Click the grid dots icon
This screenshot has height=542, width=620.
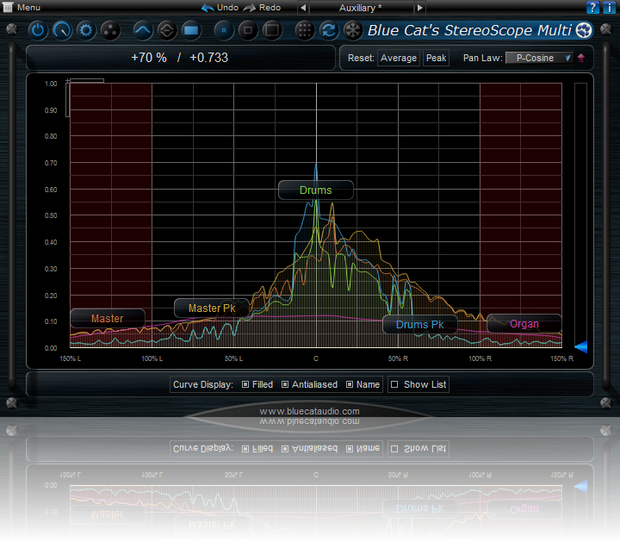point(304,30)
